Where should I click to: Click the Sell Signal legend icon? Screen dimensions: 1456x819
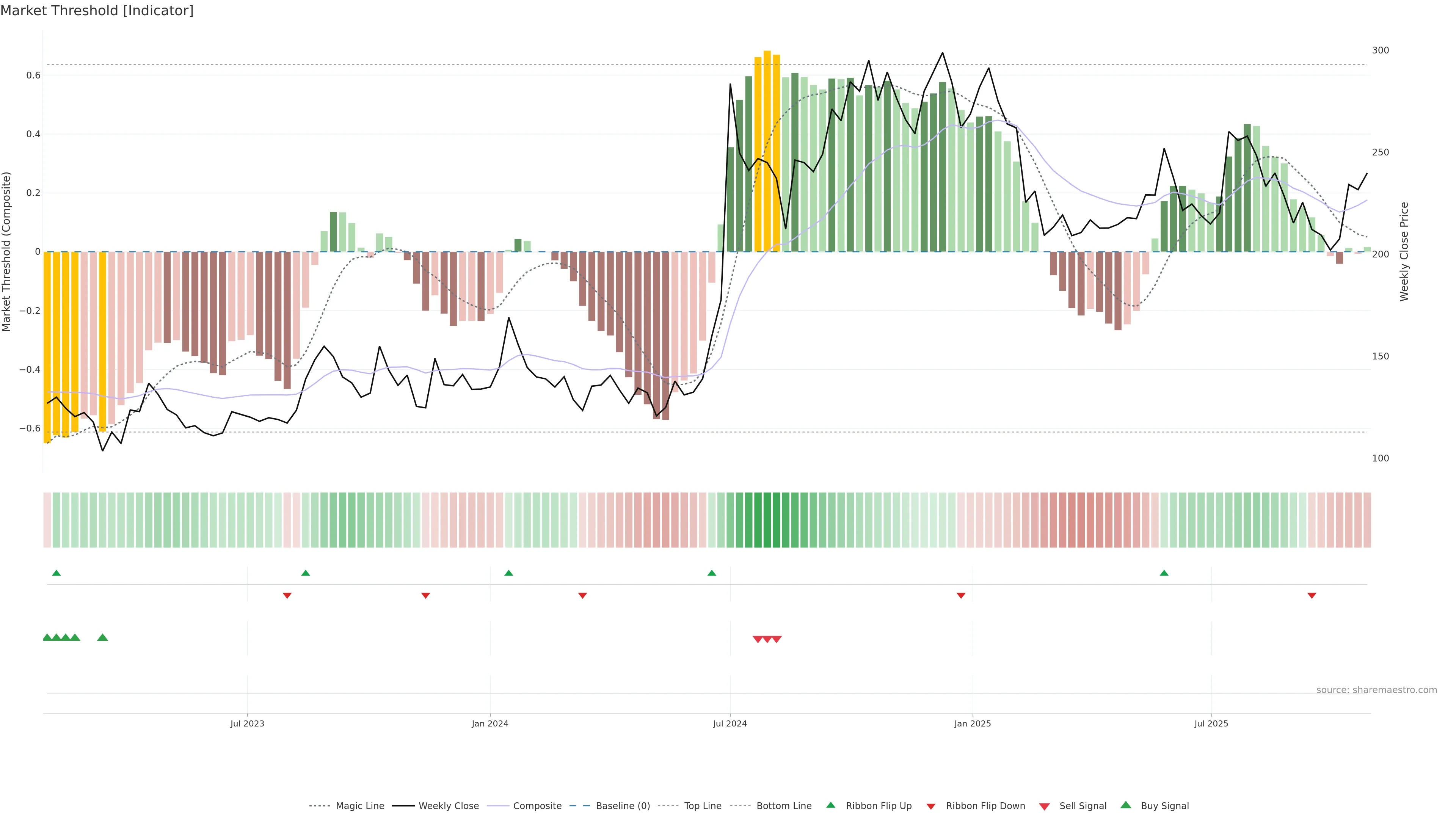pyautogui.click(x=1045, y=806)
